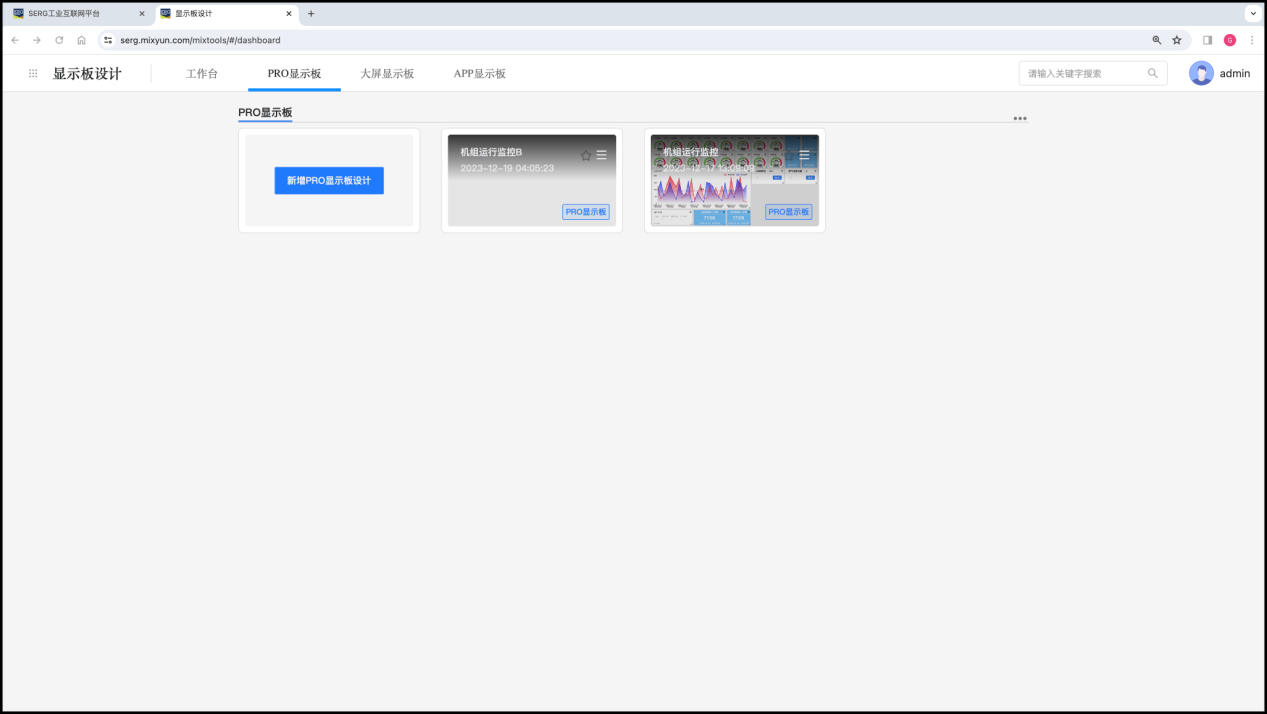
Task: Click PRO显示板 tag on 机组运行监控B card
Action: point(585,212)
